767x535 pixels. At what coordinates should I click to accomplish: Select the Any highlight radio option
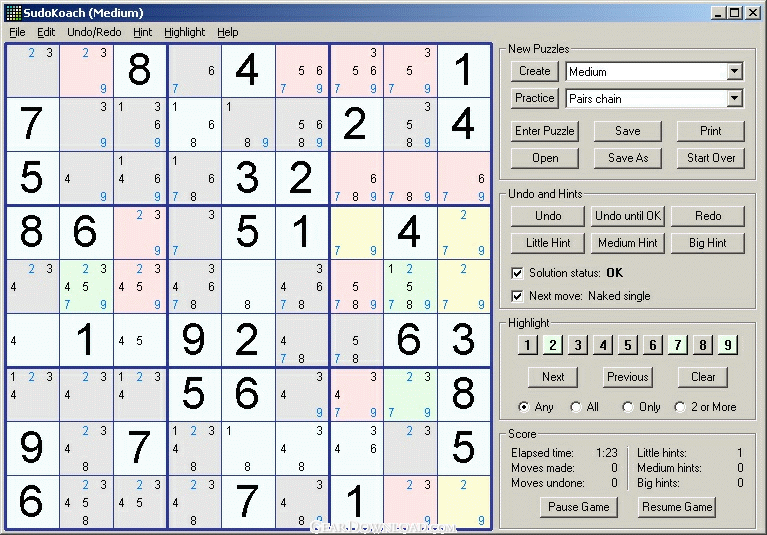pyautogui.click(x=524, y=407)
